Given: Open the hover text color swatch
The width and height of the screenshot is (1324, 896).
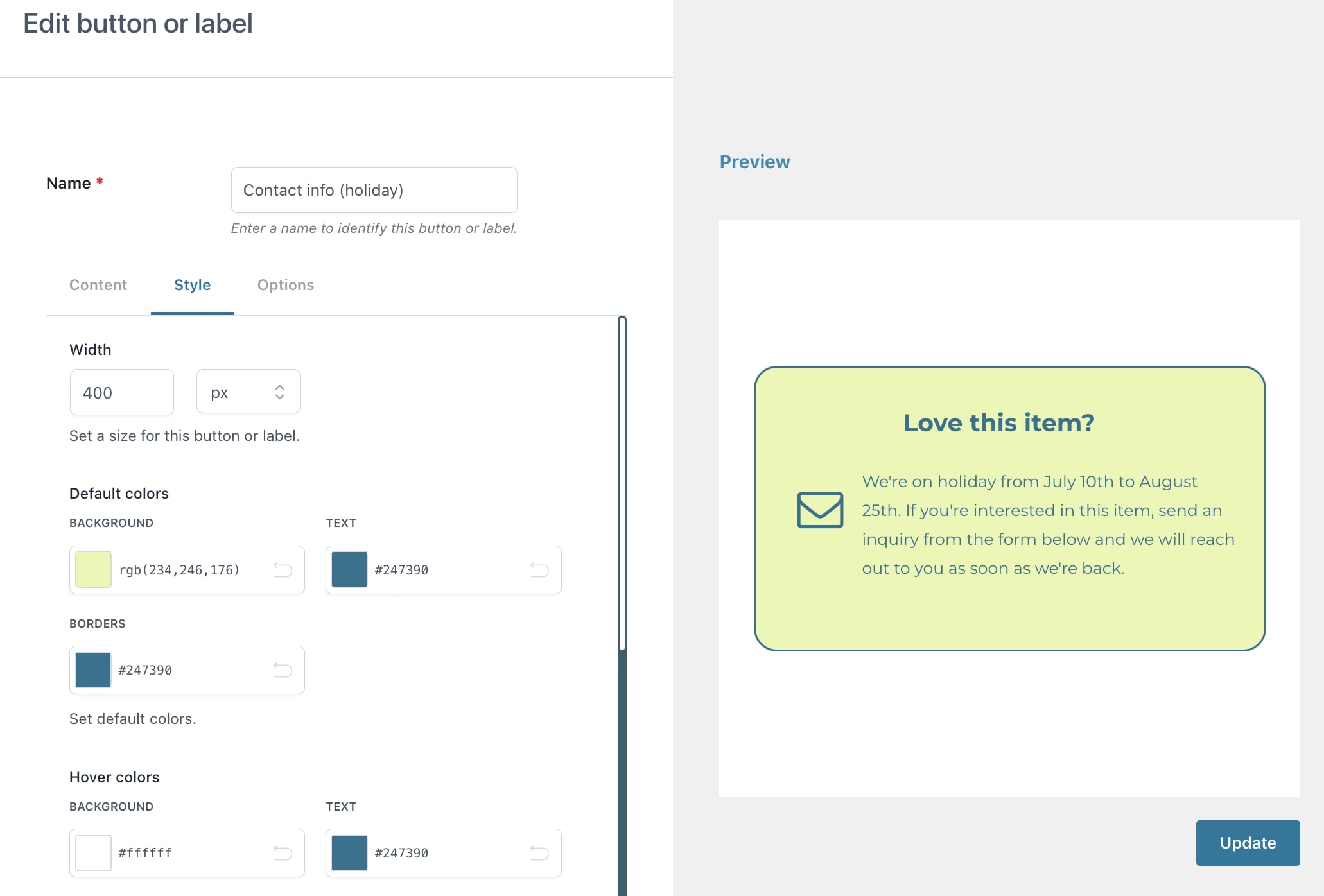Looking at the screenshot, I should tap(349, 853).
